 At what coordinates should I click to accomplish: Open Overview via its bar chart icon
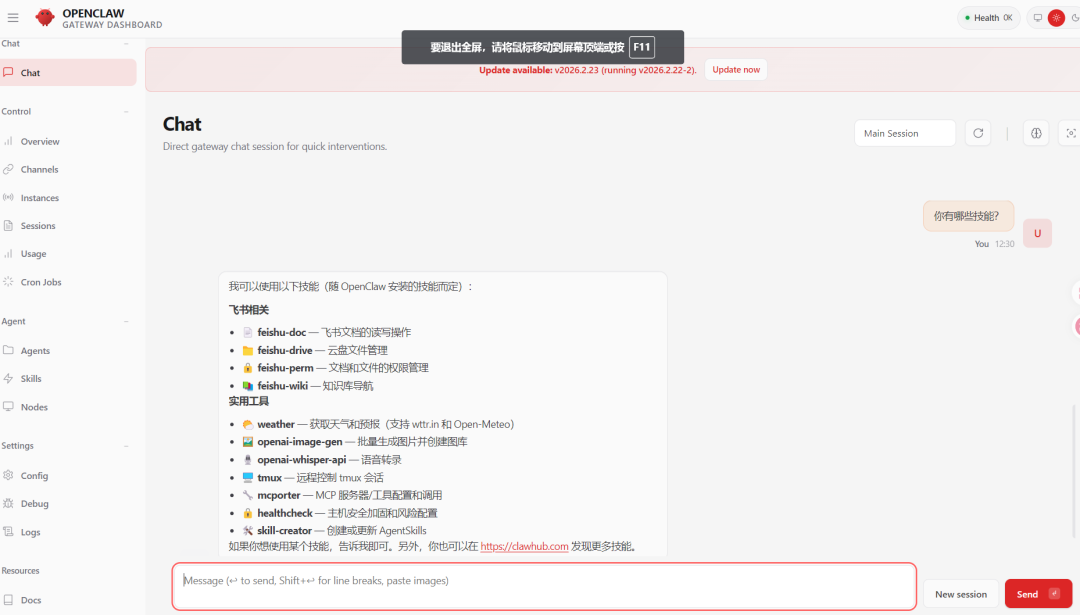click(x=8, y=141)
